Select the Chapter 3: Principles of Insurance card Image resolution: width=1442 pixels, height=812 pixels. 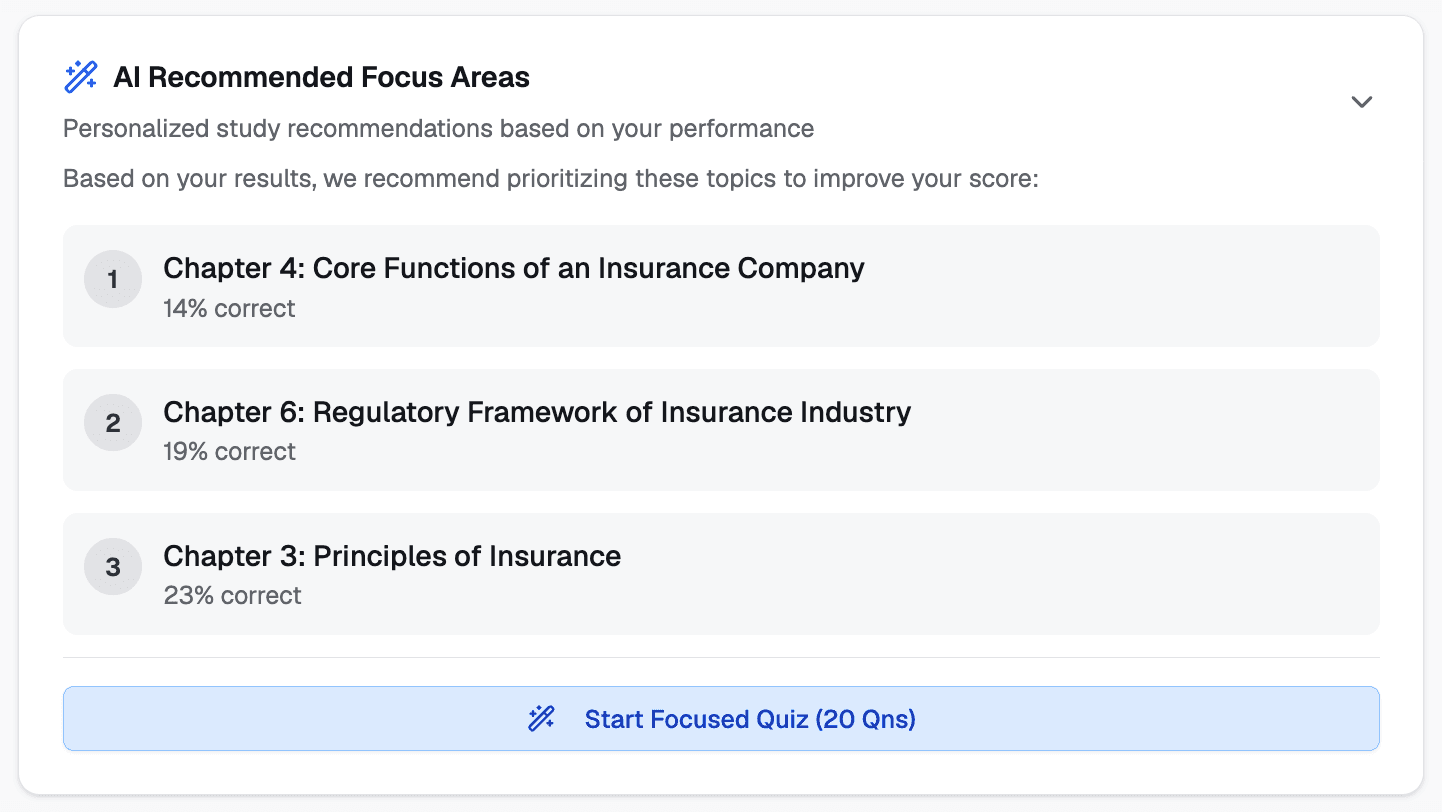click(x=722, y=573)
